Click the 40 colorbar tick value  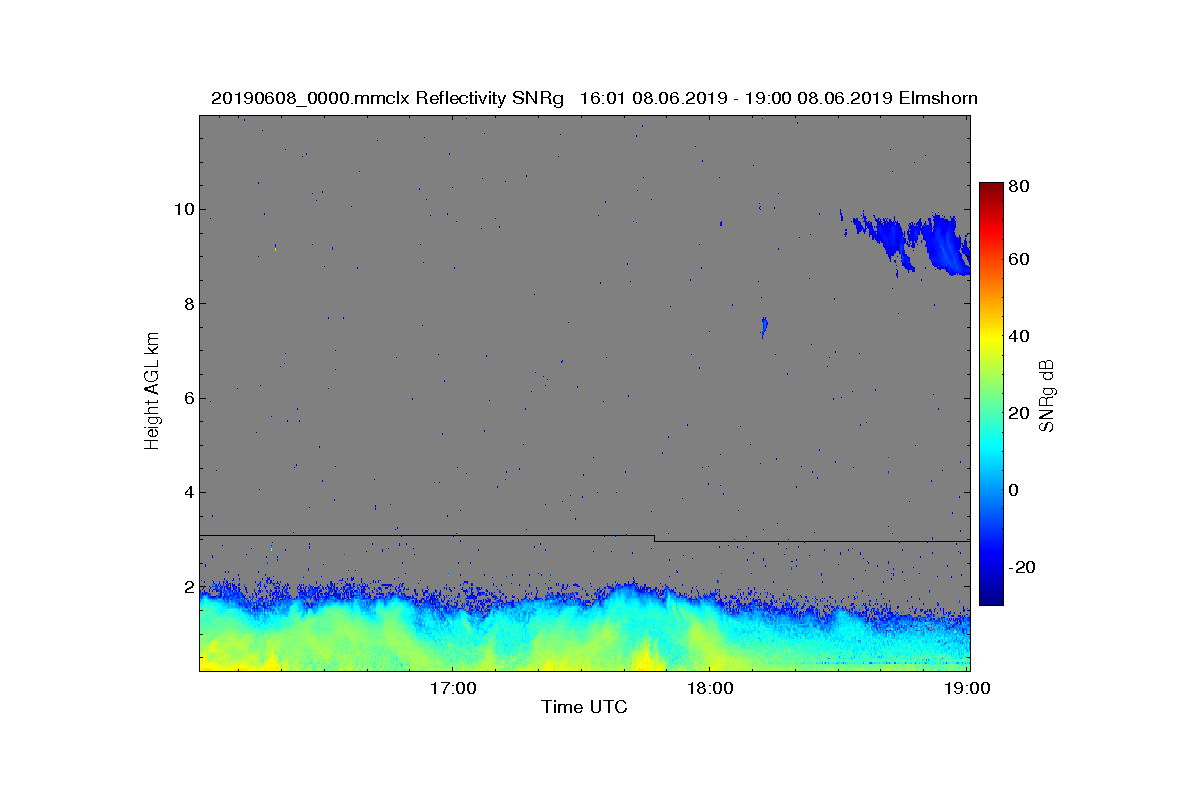pyautogui.click(x=1020, y=336)
